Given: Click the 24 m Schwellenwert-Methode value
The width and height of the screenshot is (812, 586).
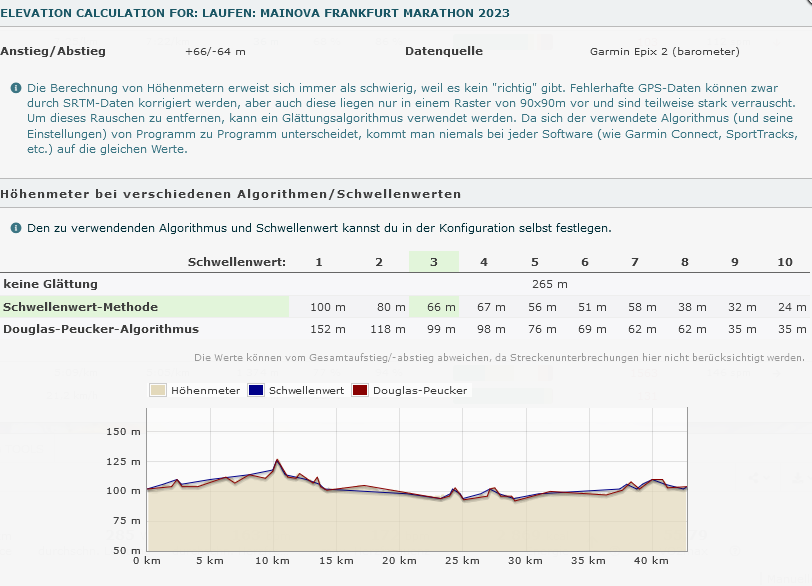Looking at the screenshot, I should click(792, 307).
